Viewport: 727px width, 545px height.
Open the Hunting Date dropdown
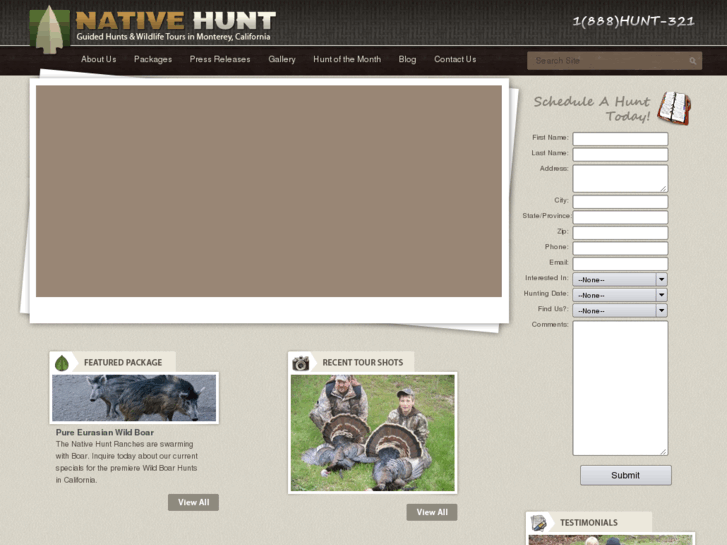pos(620,295)
